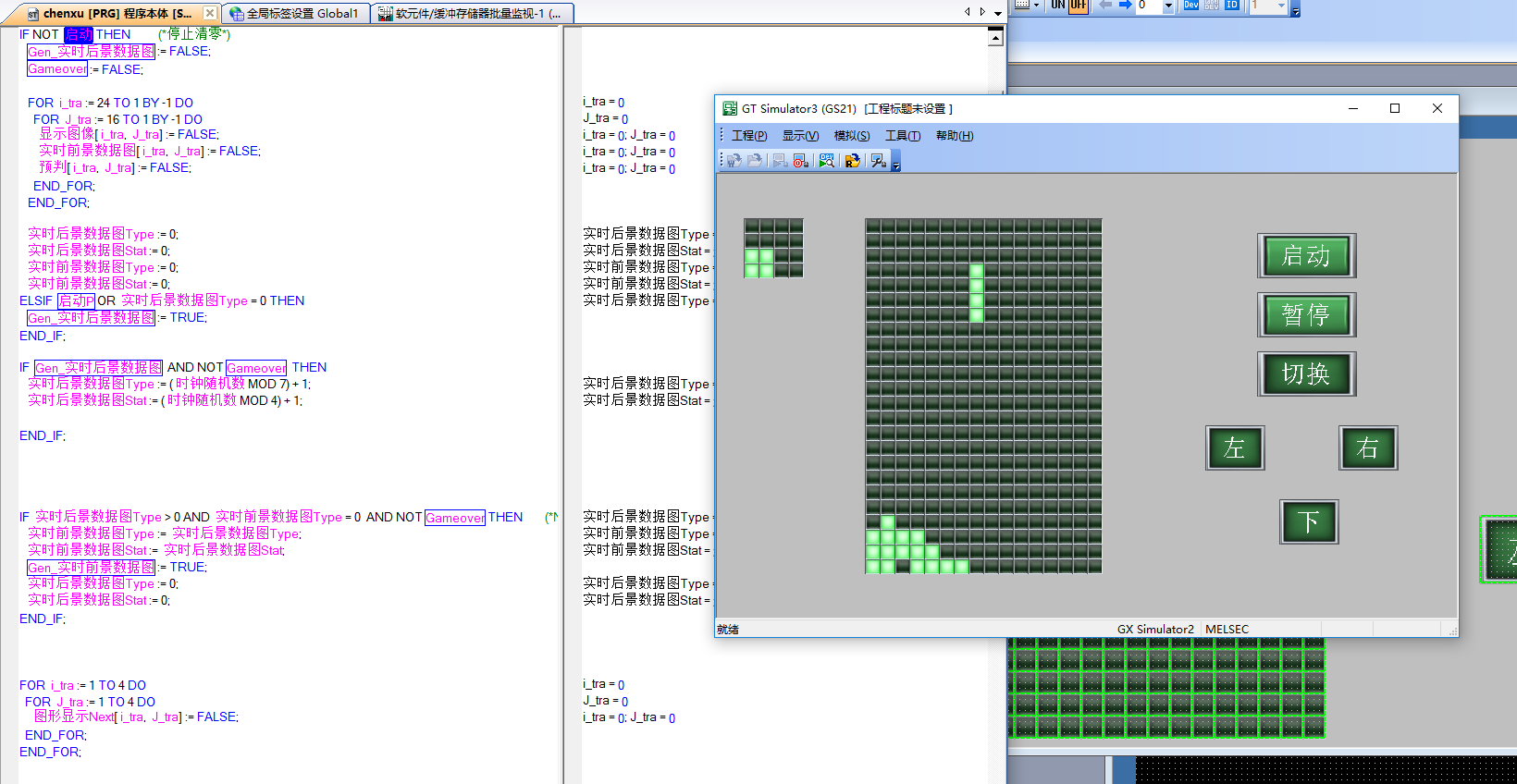Toggle the ON switch in the top toolbar
This screenshot has width=1517, height=784.
1057,6
